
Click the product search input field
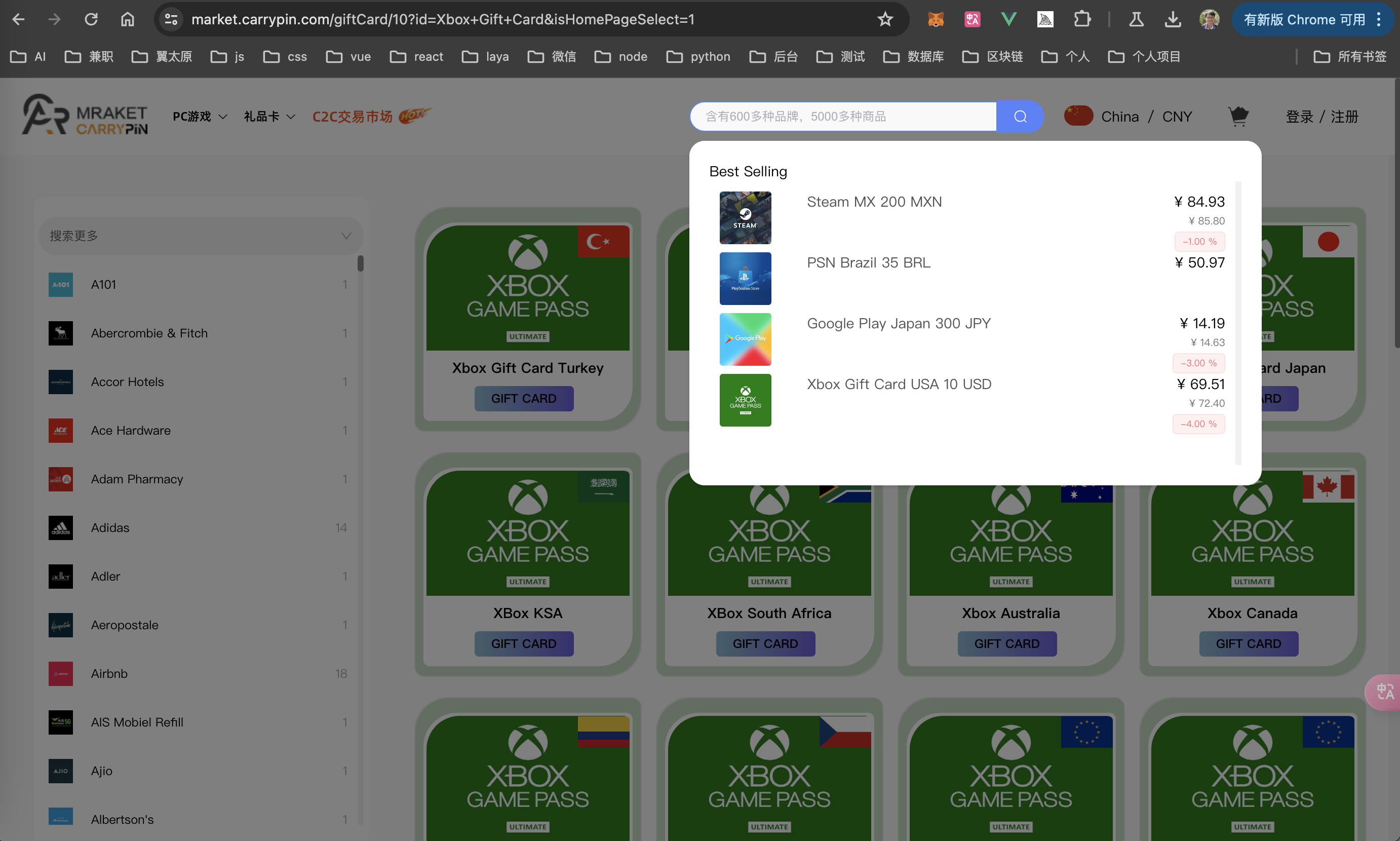click(843, 116)
